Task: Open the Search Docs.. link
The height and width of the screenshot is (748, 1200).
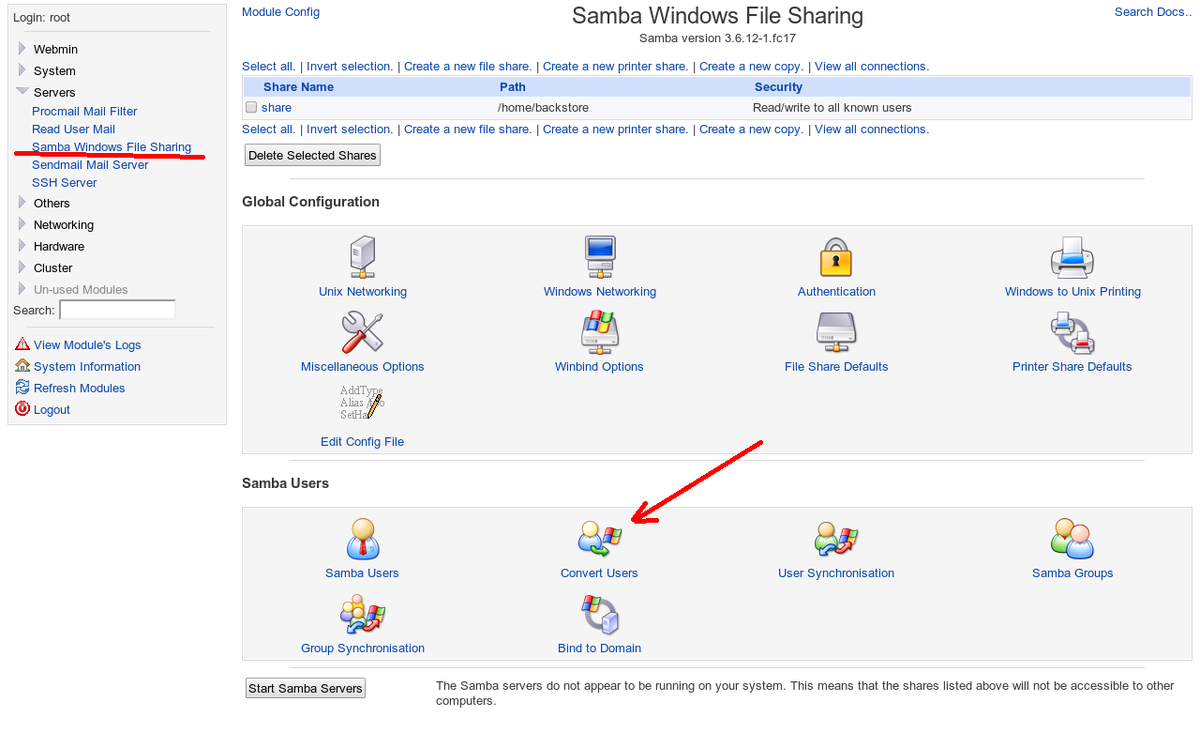Action: click(x=1153, y=12)
